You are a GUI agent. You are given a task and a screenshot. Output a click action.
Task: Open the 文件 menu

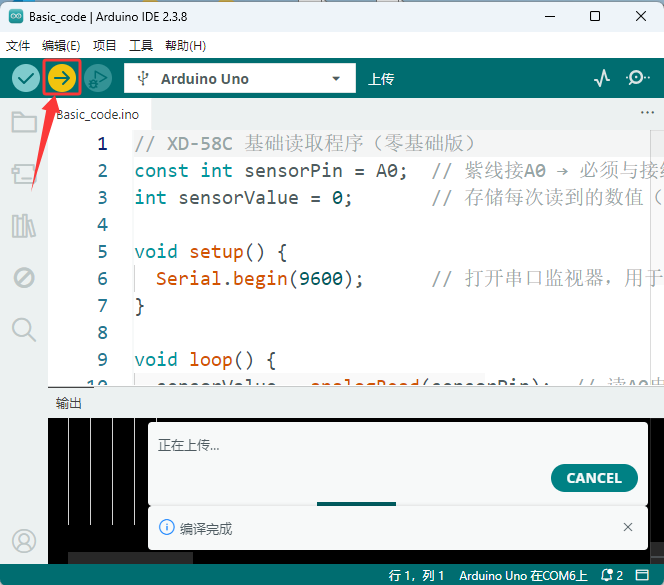[x=18, y=46]
